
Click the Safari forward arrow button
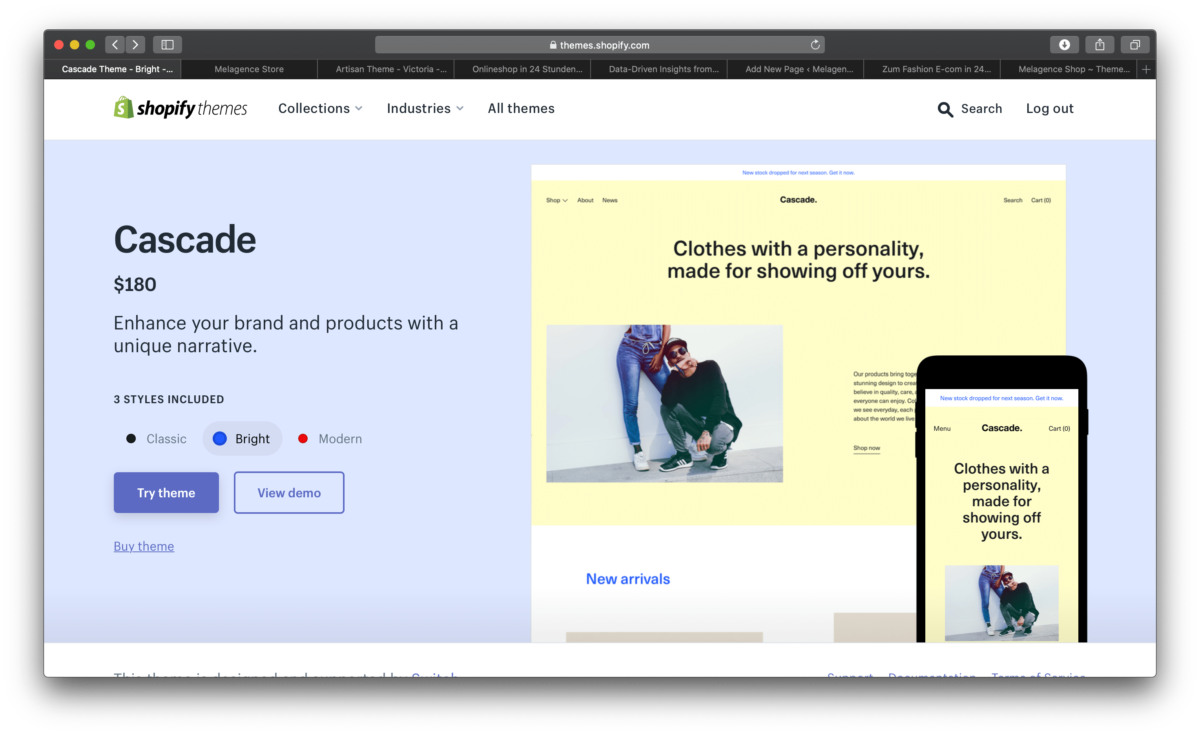click(135, 45)
